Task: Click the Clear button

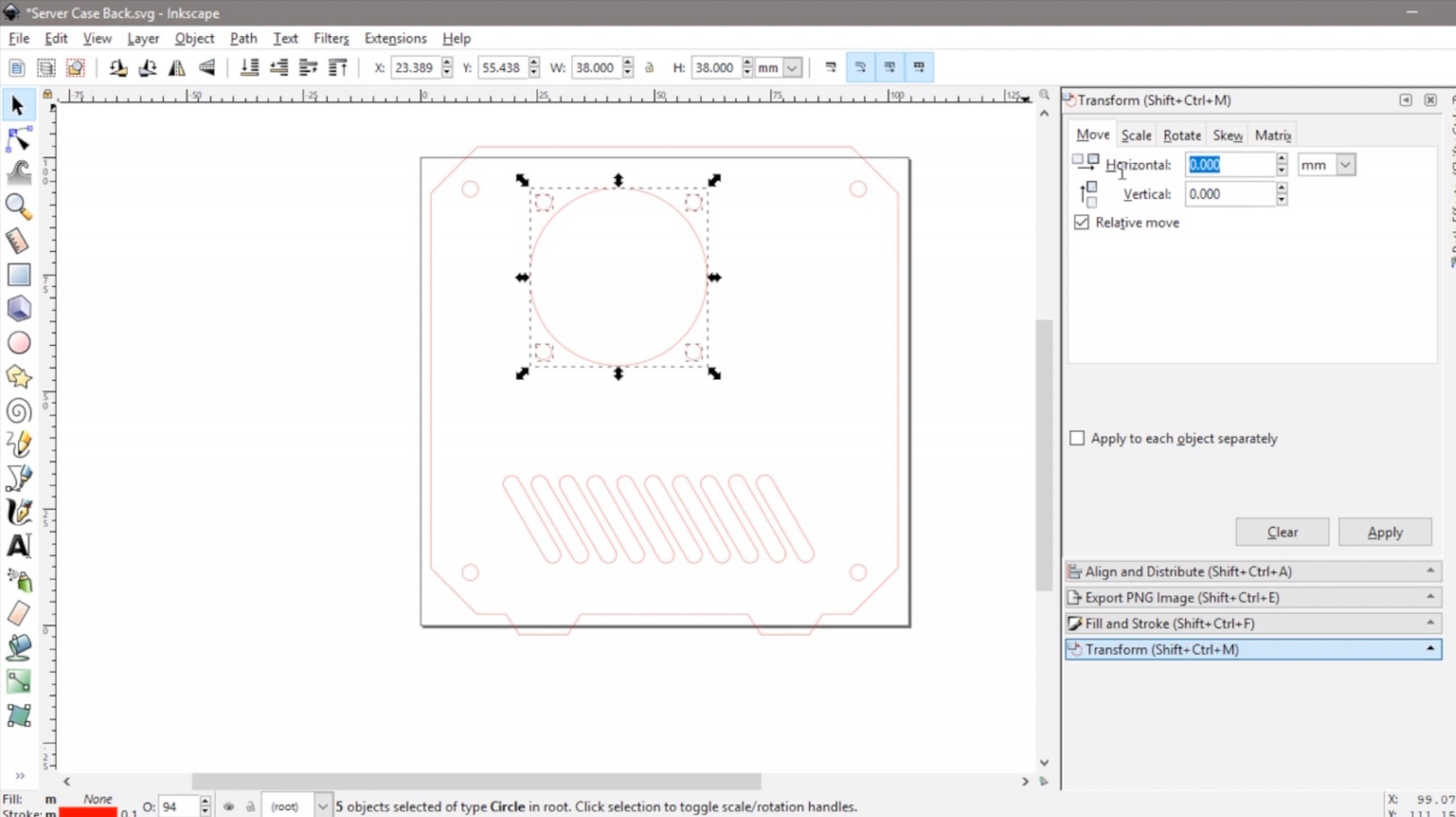Action: tap(1282, 533)
